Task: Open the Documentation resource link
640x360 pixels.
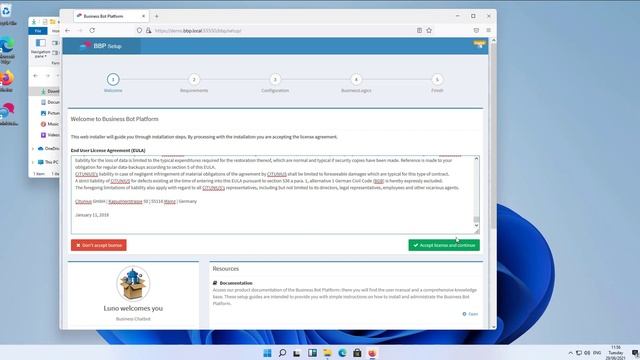Action: click(x=470, y=314)
